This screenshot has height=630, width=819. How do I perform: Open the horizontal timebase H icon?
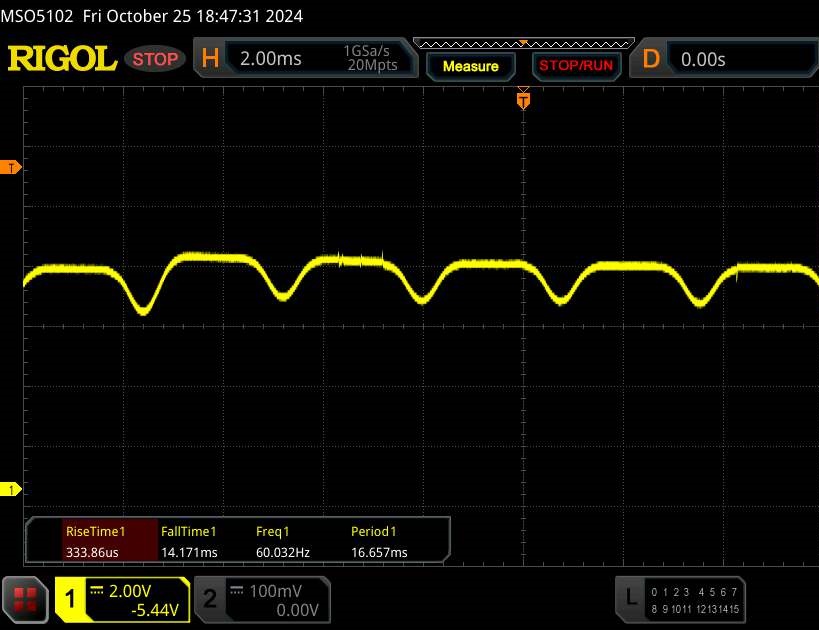(x=210, y=59)
